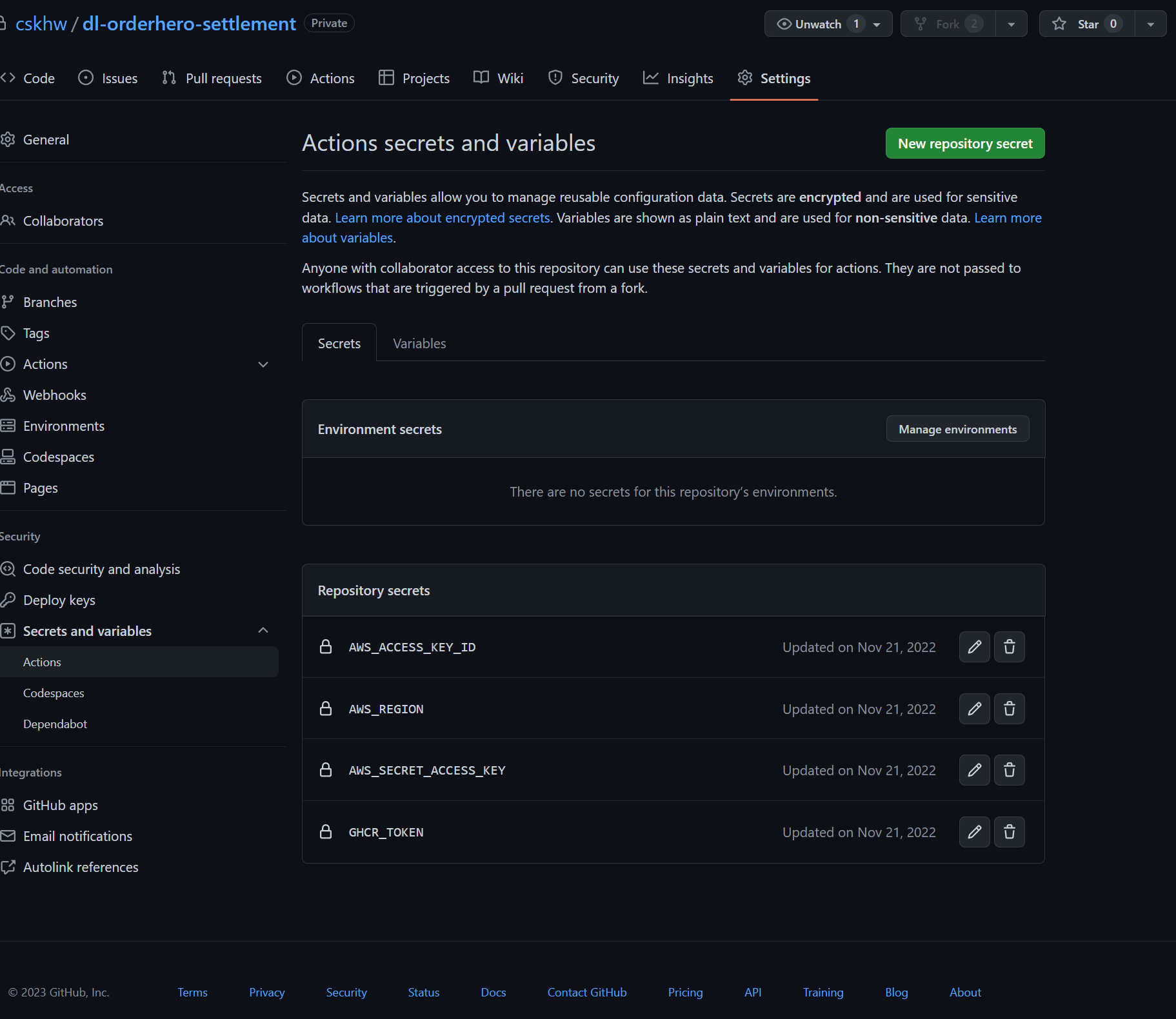The image size is (1176, 1019).
Task: Open the Fork options dropdown arrow
Action: (1011, 24)
